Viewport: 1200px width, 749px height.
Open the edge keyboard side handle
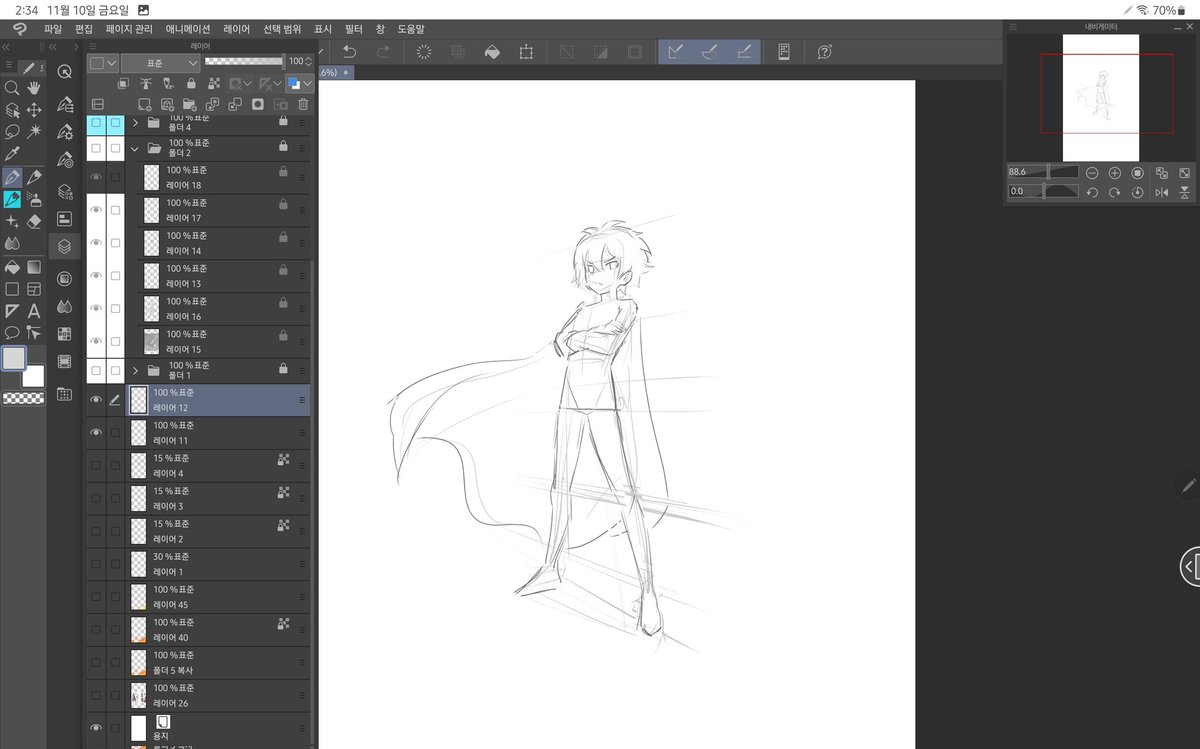[x=1190, y=566]
